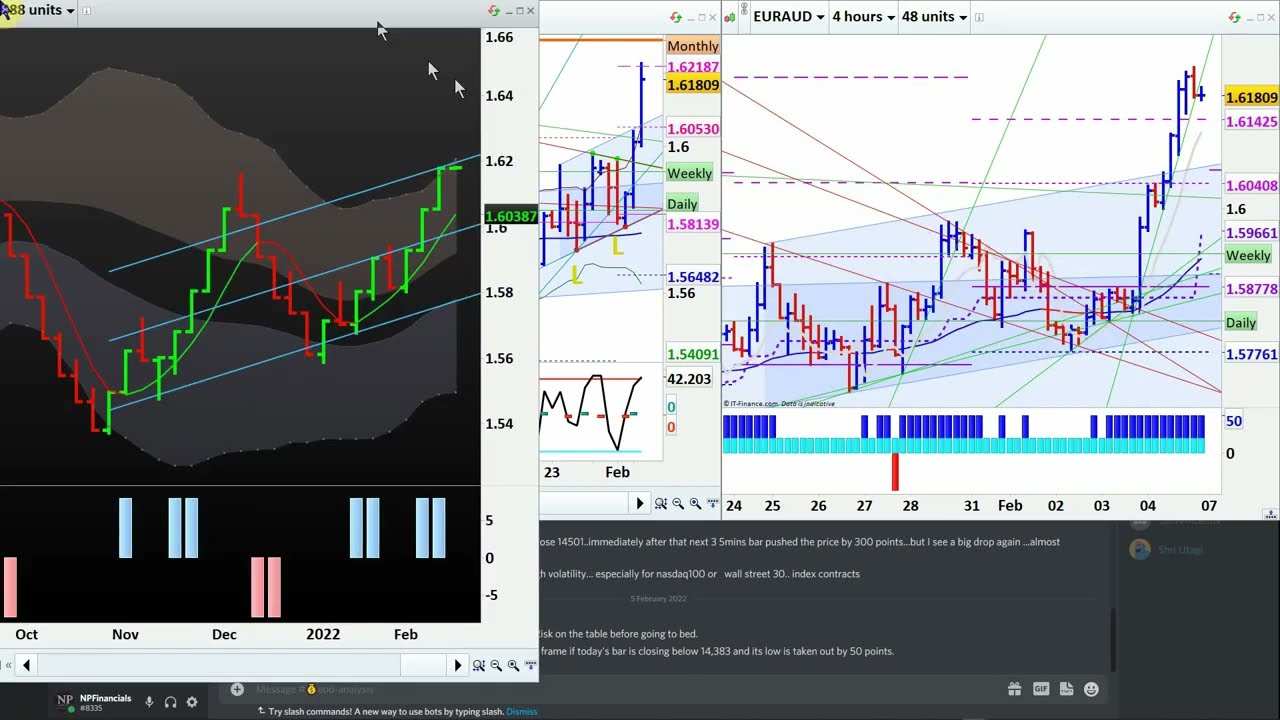Open the Discord sticker picker
This screenshot has width=1280, height=720.
(1066, 689)
